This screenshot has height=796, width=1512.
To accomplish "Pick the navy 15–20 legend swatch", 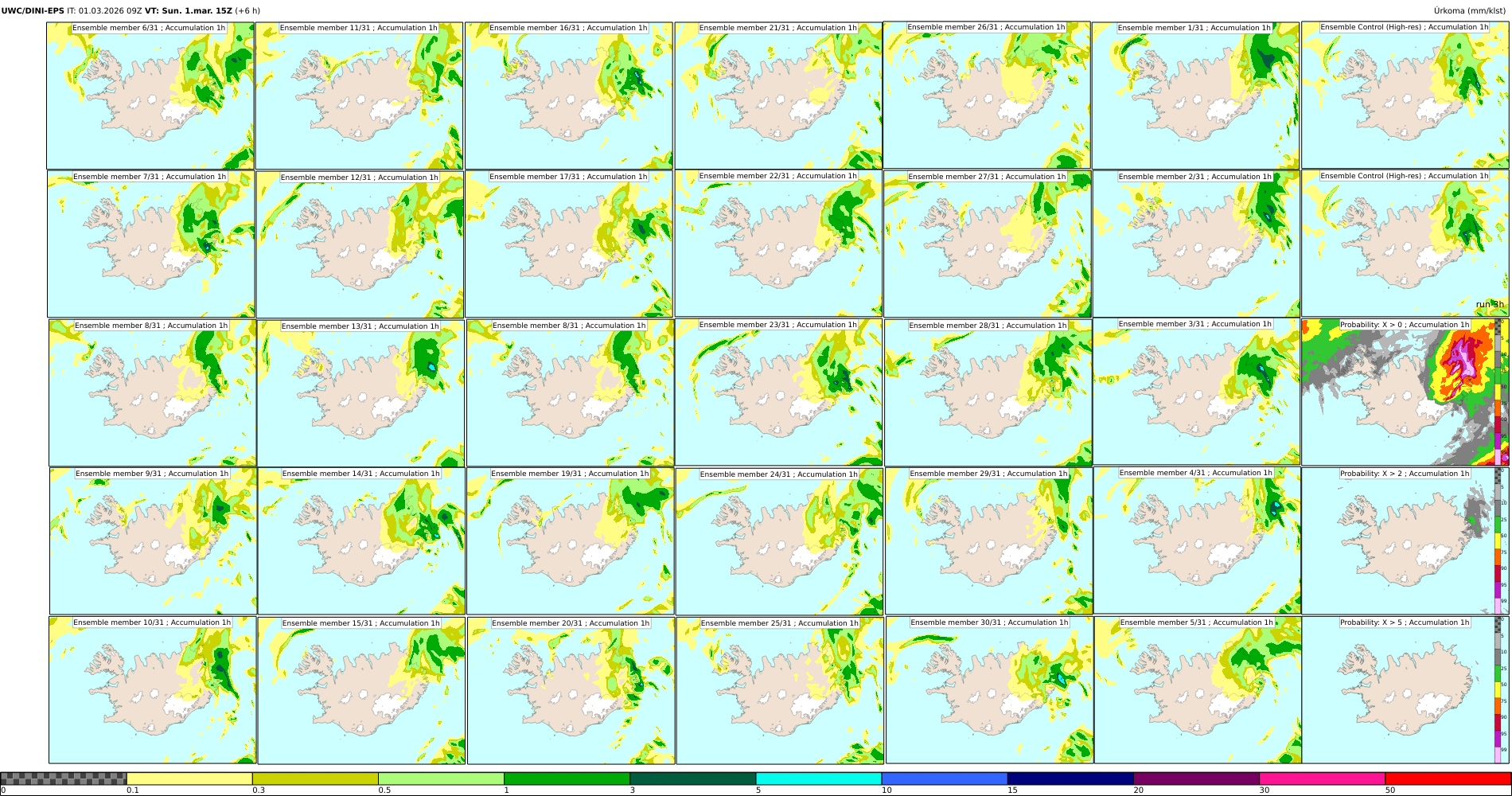I will point(1070,778).
